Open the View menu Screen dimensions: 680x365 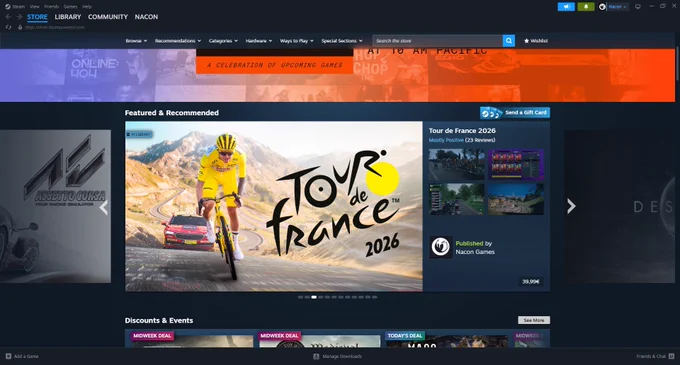click(x=35, y=7)
